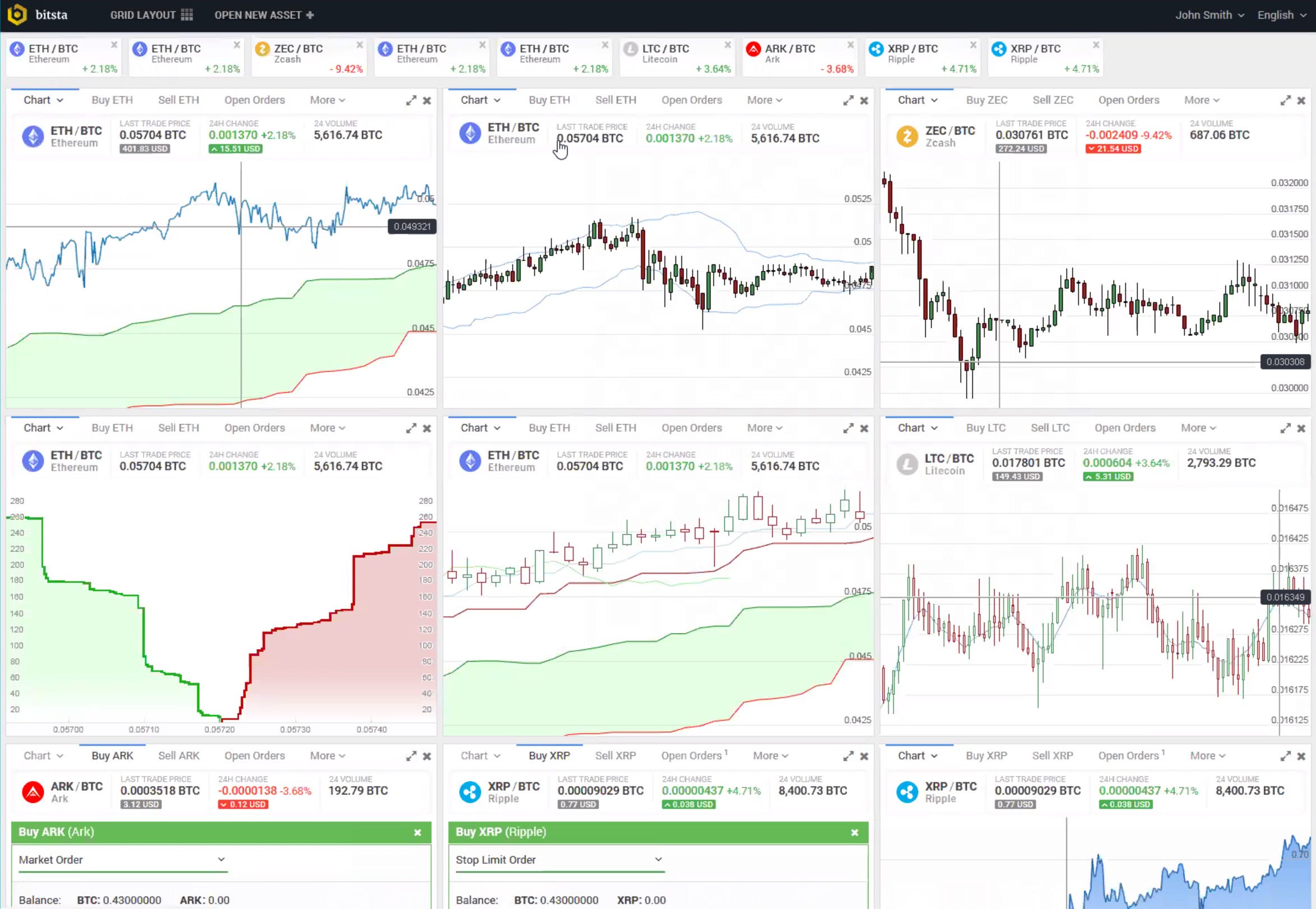
Task: Open the Open Orders tab in ARK panel
Action: pyautogui.click(x=254, y=756)
